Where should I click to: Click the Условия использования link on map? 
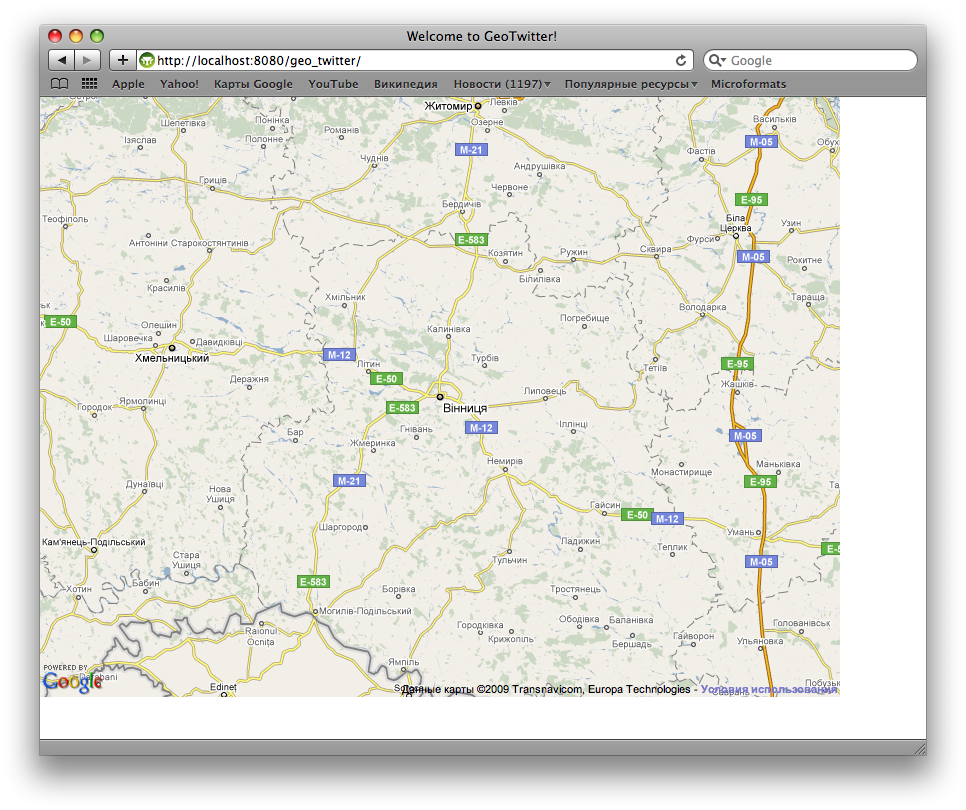(x=769, y=689)
